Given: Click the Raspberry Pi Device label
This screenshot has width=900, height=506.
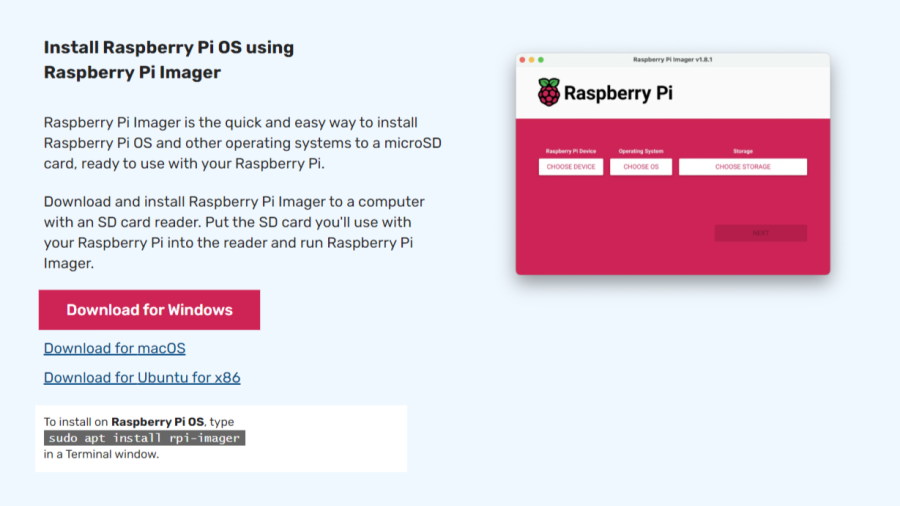Looking at the screenshot, I should point(571,151).
